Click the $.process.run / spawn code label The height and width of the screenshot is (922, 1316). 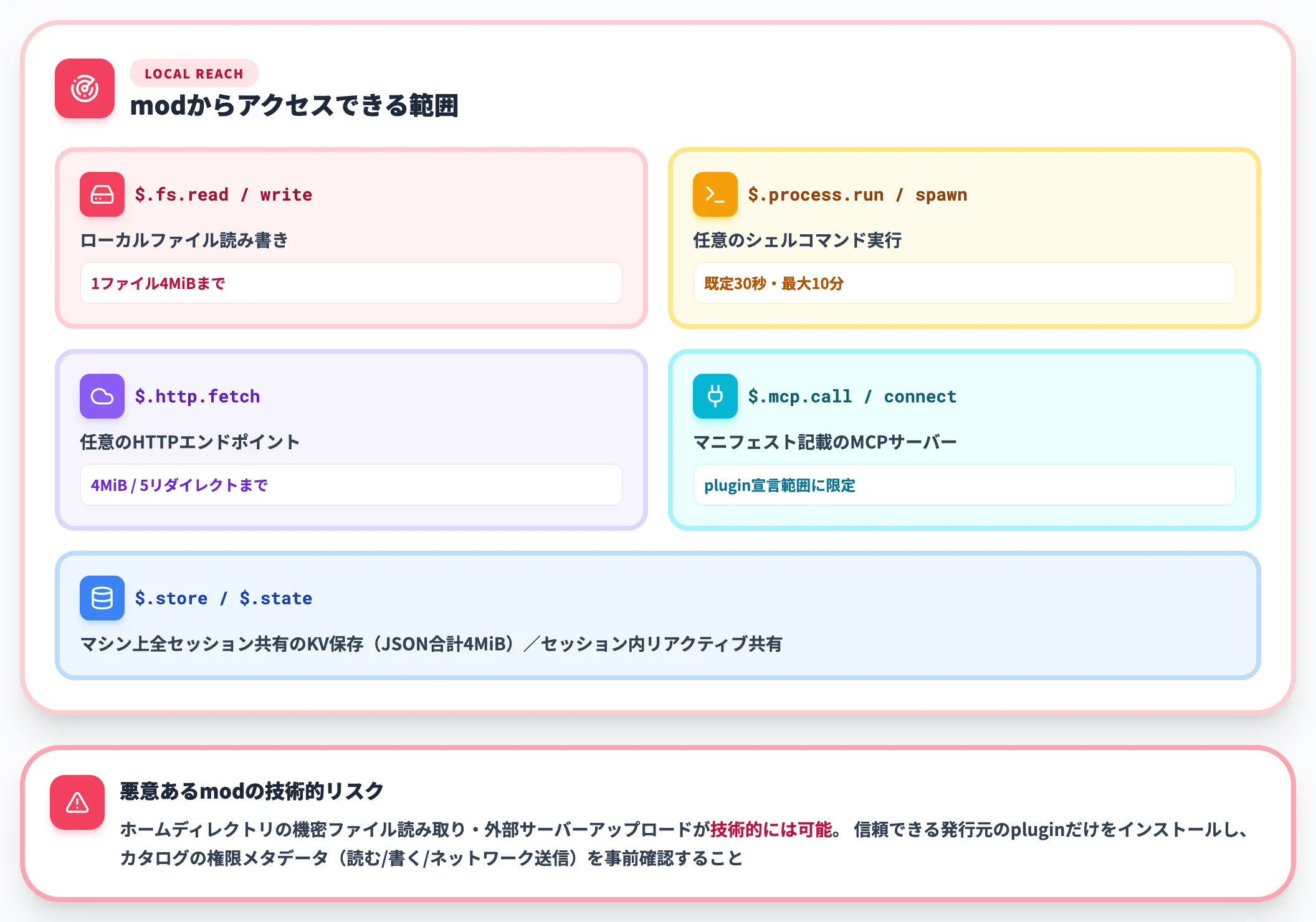pos(857,194)
